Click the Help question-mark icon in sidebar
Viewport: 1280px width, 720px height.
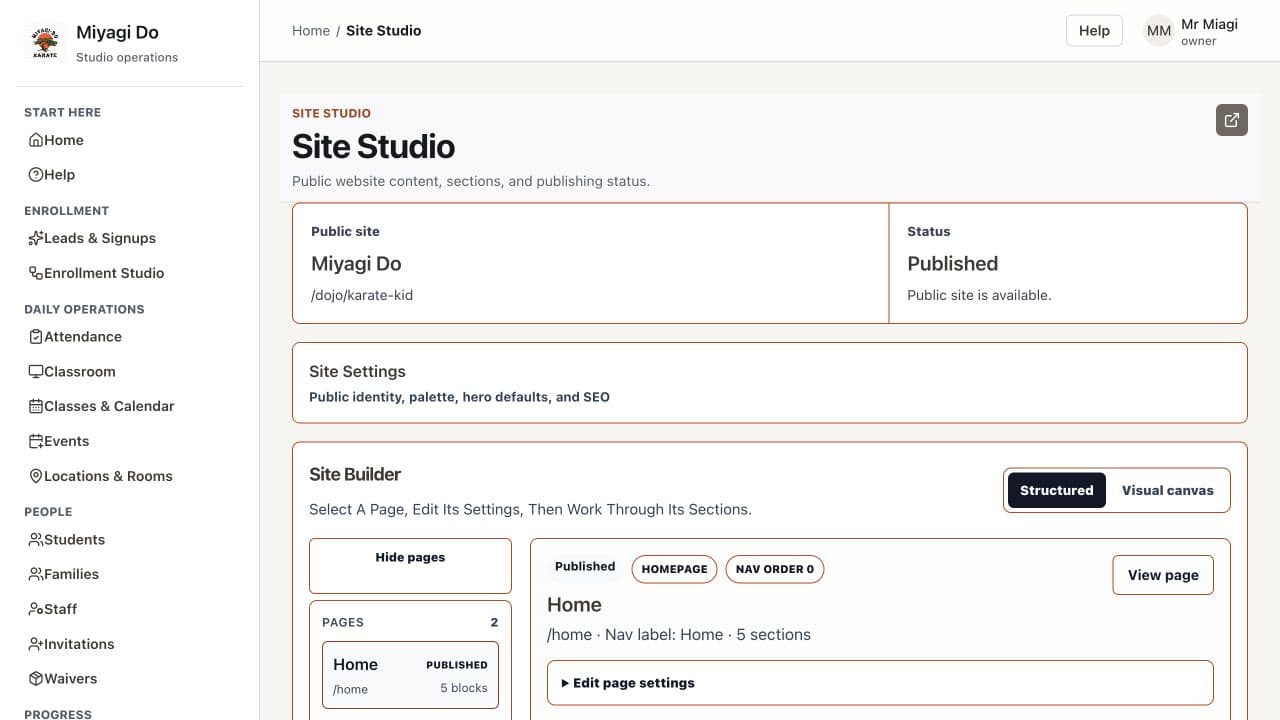[x=36, y=174]
